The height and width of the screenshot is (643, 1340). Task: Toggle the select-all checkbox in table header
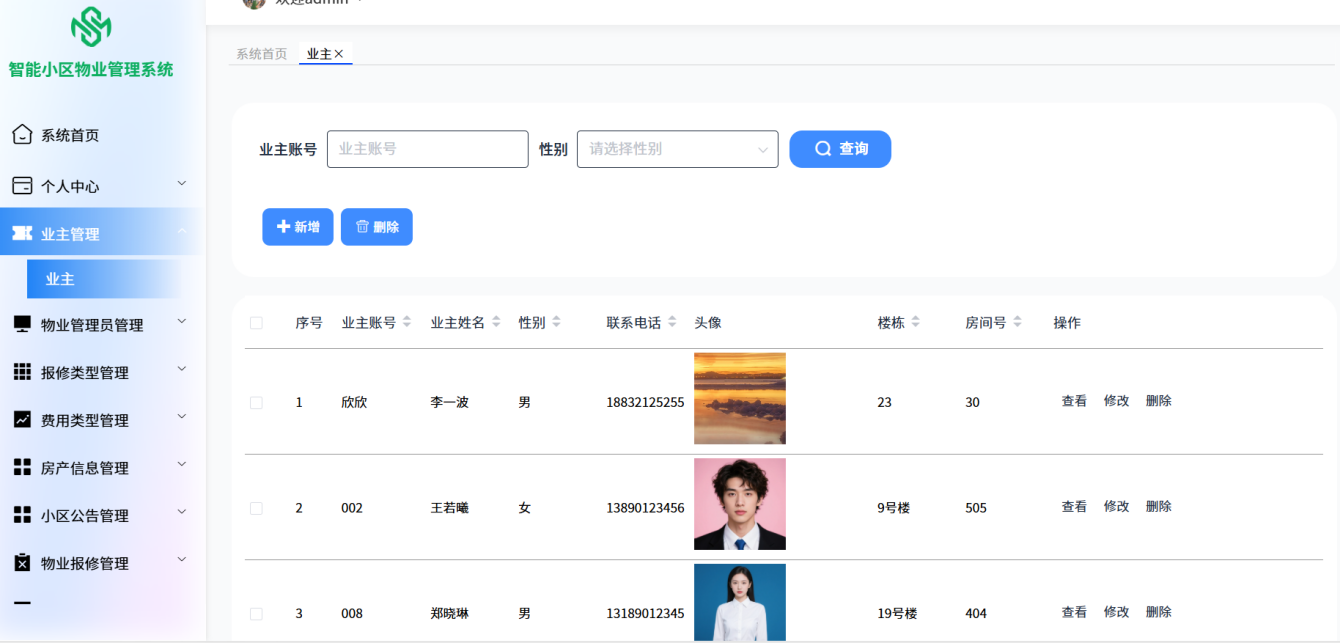(256, 323)
